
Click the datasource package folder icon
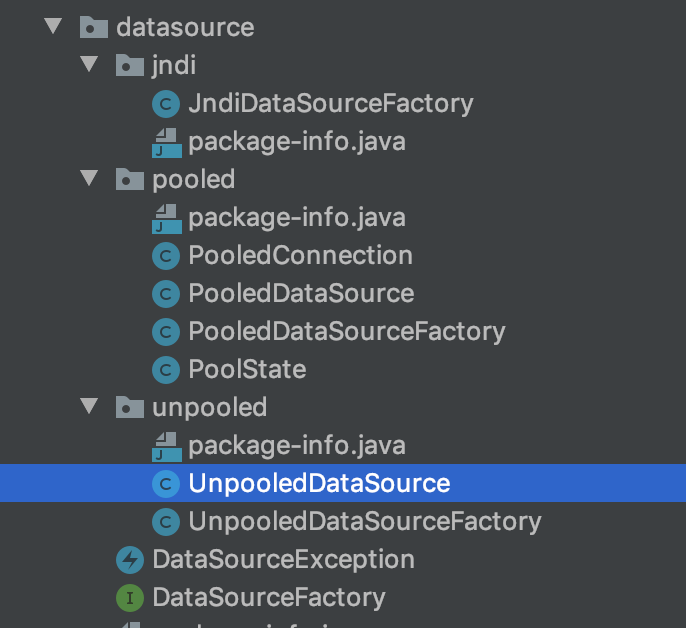click(x=93, y=27)
